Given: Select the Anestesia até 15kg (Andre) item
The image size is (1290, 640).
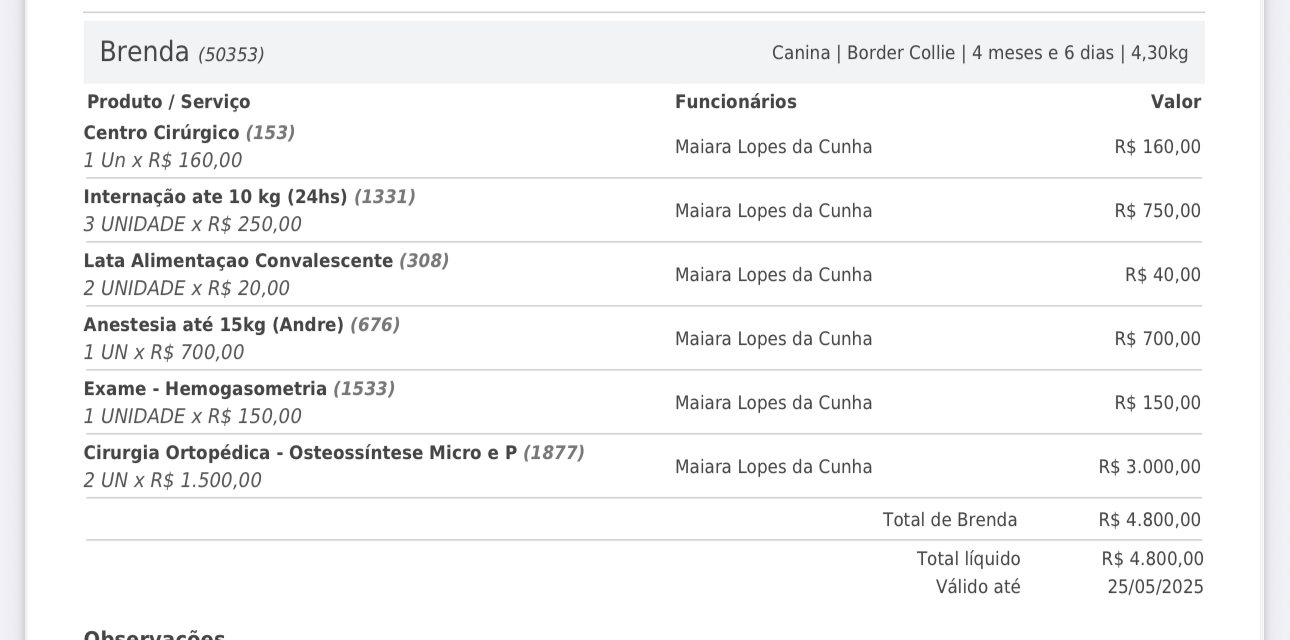Looking at the screenshot, I should [x=242, y=325].
